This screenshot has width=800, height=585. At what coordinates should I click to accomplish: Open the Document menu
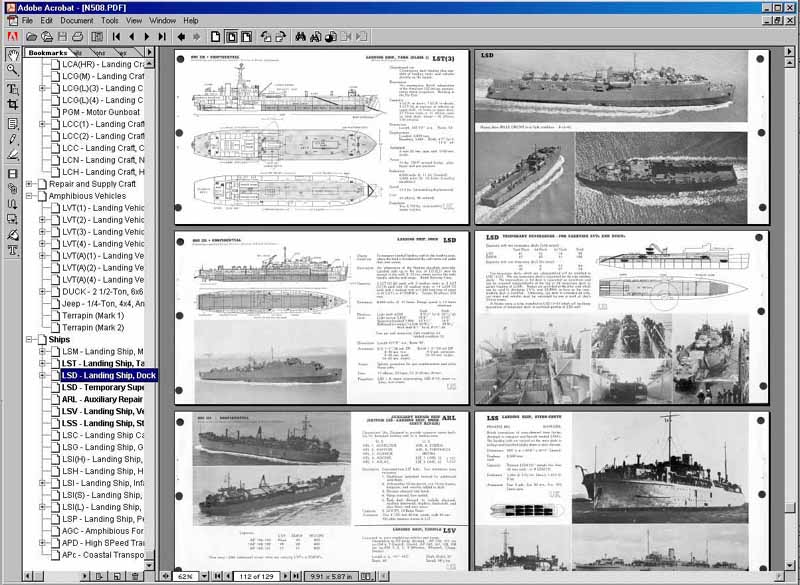[x=76, y=20]
